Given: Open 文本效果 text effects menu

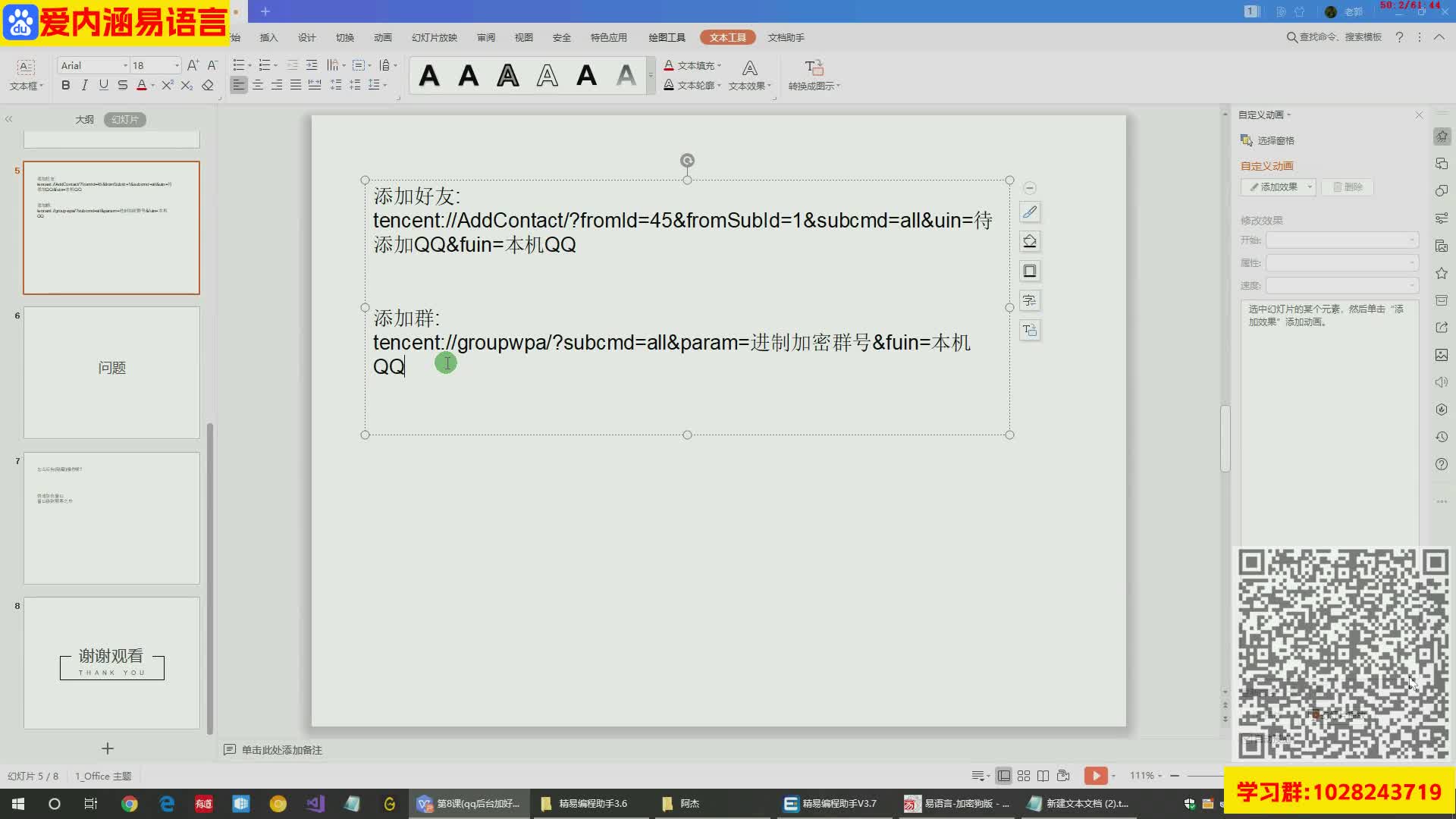Looking at the screenshot, I should point(749,76).
